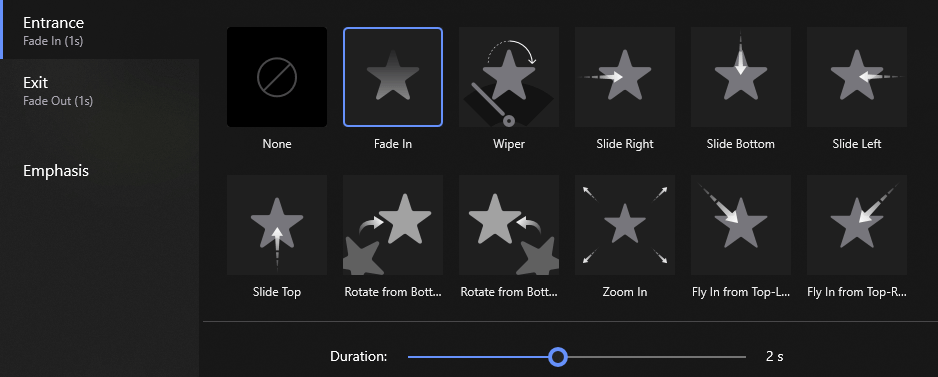
Task: Apply Fly In from Top-Right animation
Action: [x=857, y=225]
